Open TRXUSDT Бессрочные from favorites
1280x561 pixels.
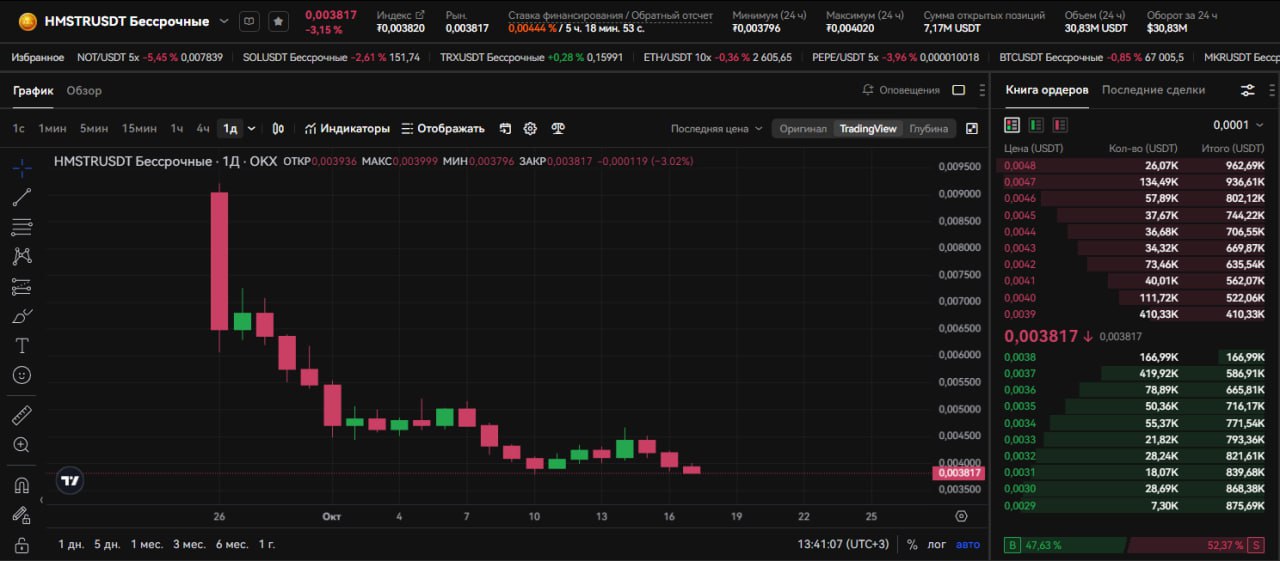coord(531,58)
